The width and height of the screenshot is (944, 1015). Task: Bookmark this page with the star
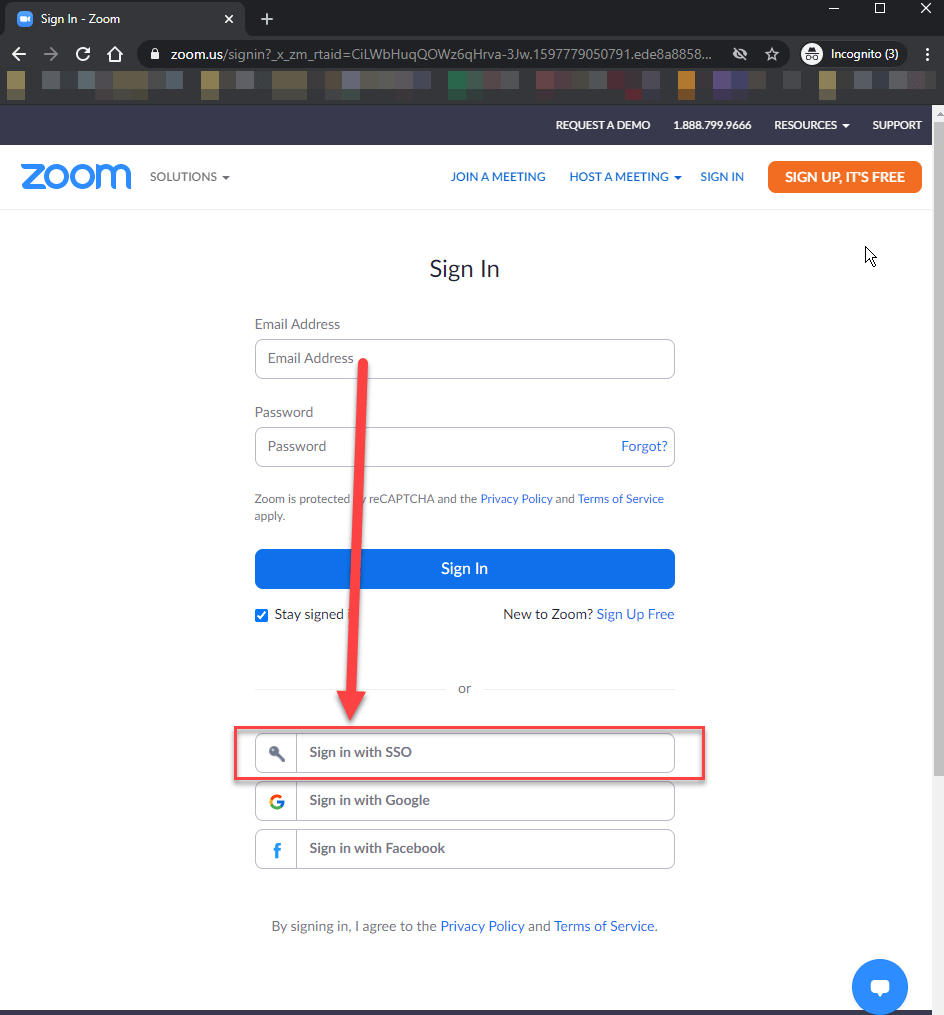(772, 54)
